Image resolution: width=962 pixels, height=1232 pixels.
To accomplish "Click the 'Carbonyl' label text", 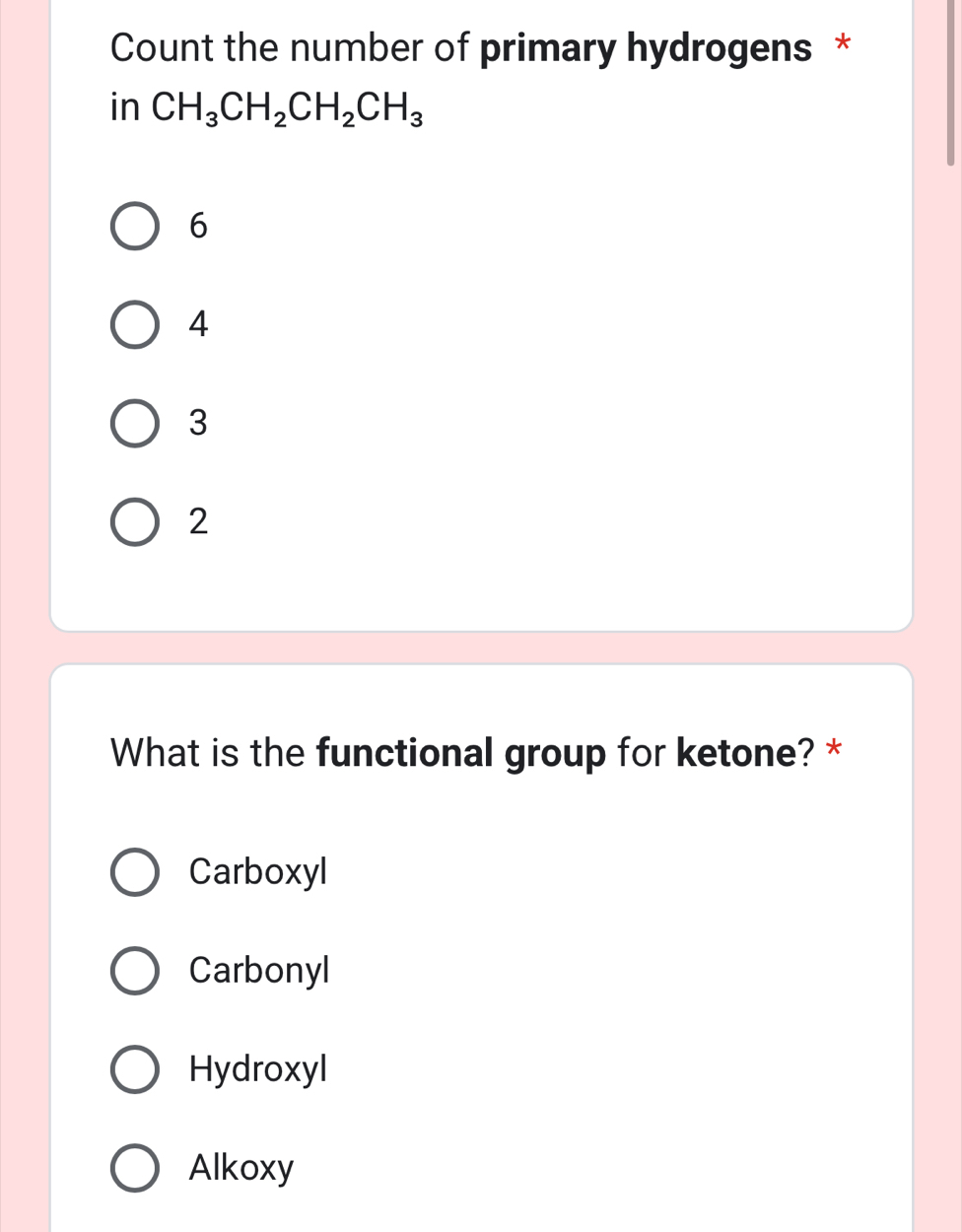I will [x=259, y=971].
